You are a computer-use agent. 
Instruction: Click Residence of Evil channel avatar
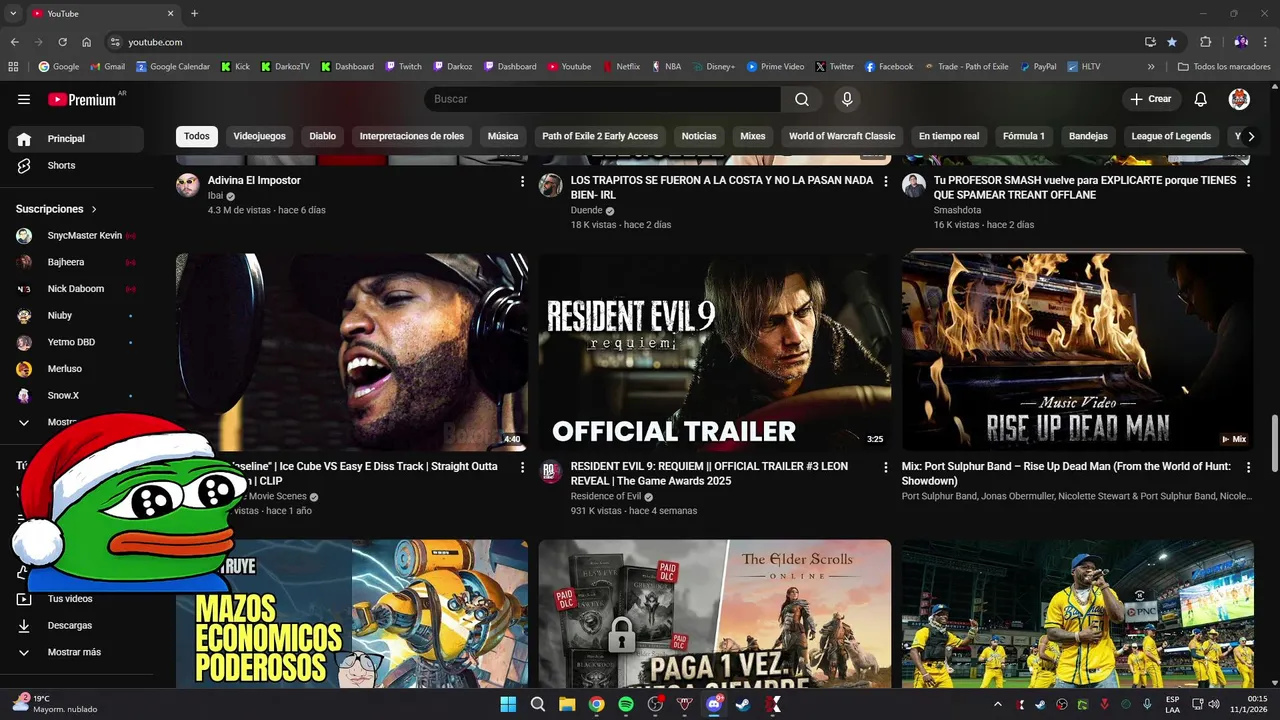coord(551,471)
